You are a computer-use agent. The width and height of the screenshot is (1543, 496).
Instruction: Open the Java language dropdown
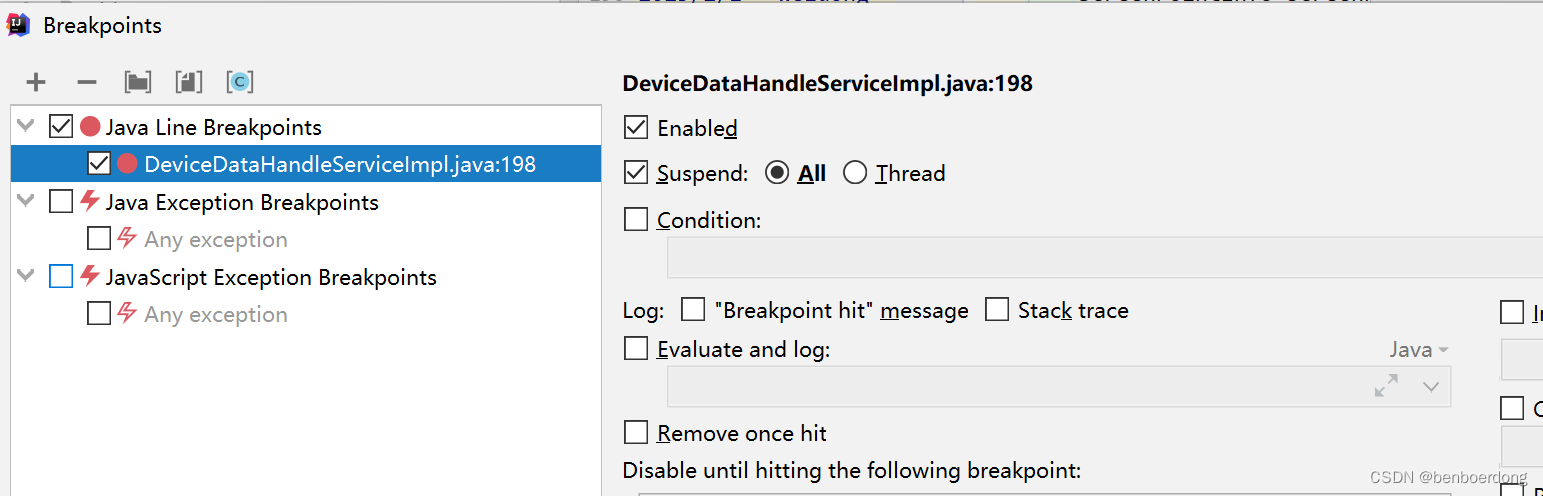click(1419, 349)
